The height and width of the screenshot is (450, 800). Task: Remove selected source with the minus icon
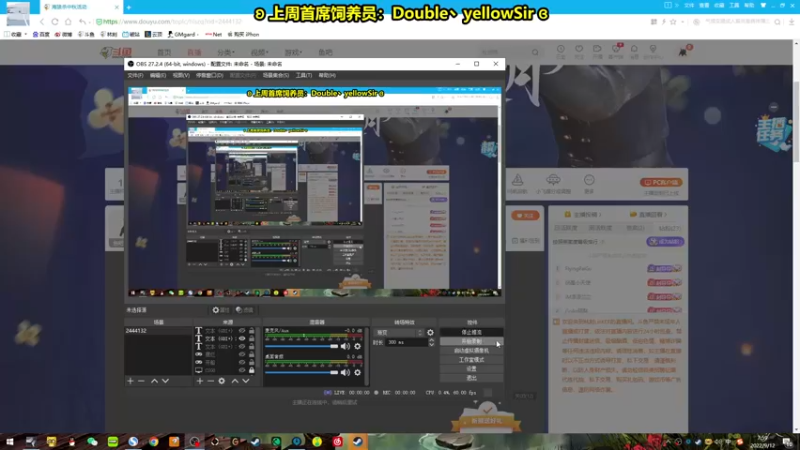tap(211, 381)
